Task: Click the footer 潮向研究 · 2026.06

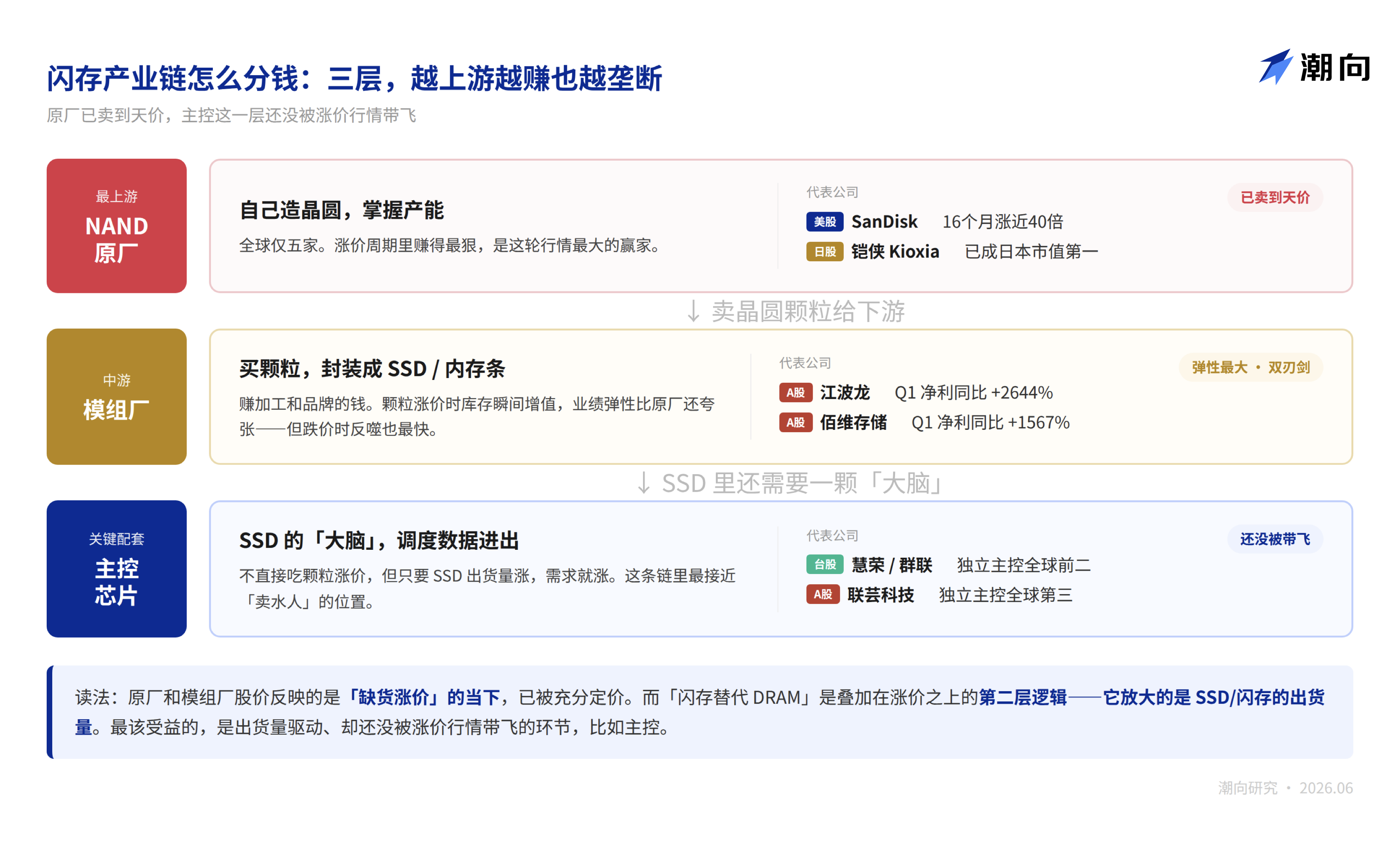Action: click(x=1285, y=788)
